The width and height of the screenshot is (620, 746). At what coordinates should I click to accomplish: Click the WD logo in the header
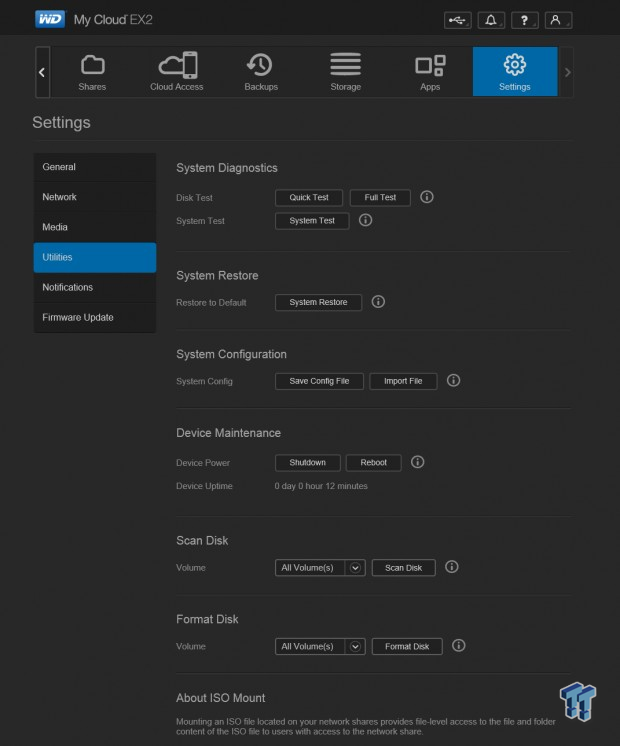click(x=50, y=19)
